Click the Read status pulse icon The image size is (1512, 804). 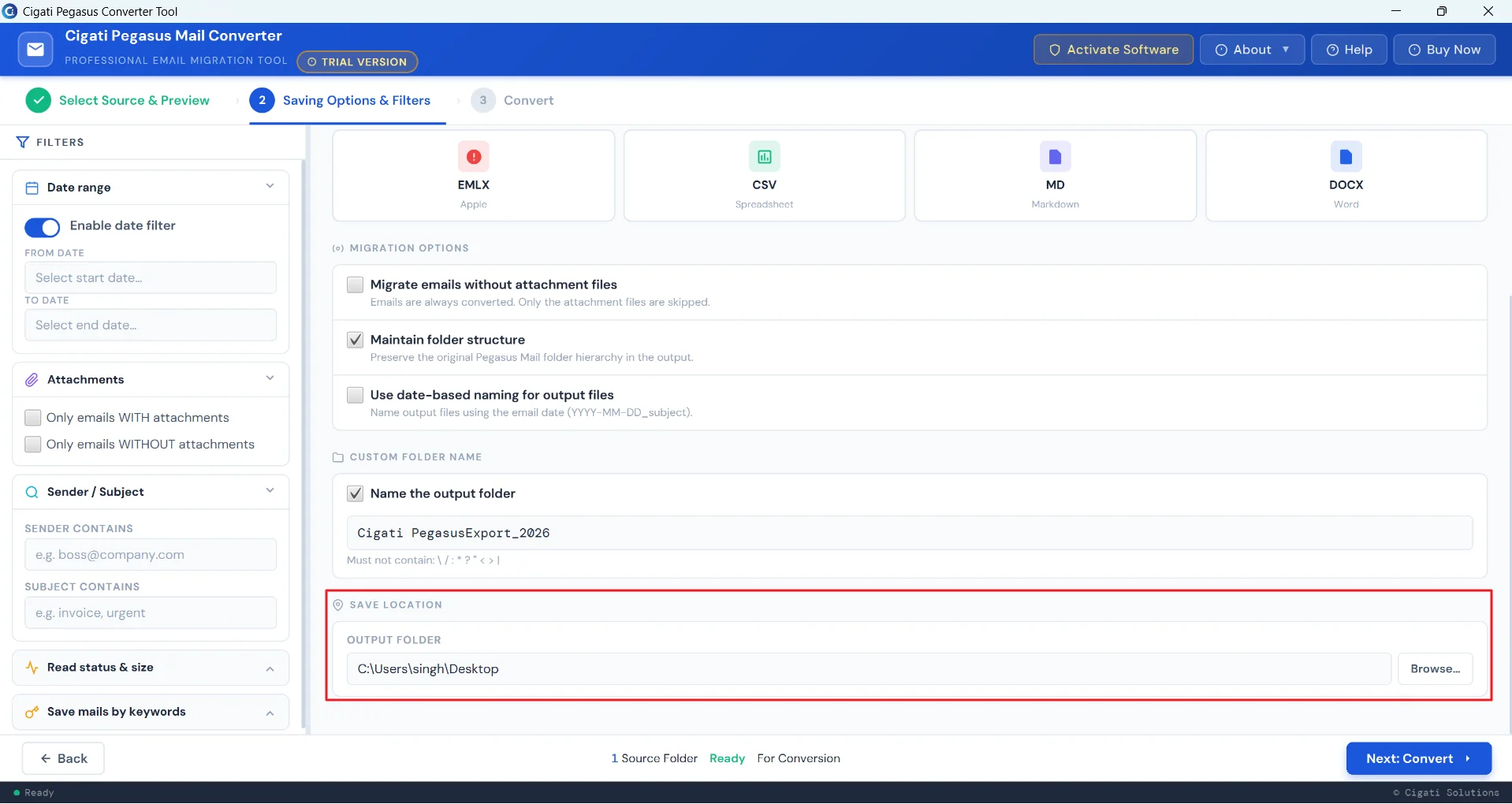(x=32, y=668)
